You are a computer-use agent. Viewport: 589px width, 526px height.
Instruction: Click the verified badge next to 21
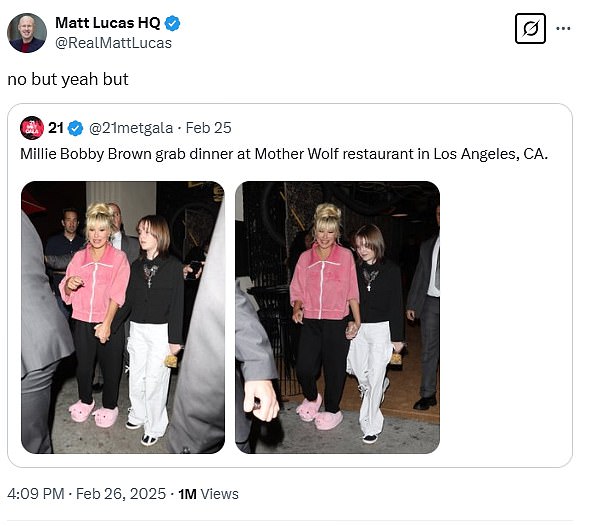click(x=76, y=128)
